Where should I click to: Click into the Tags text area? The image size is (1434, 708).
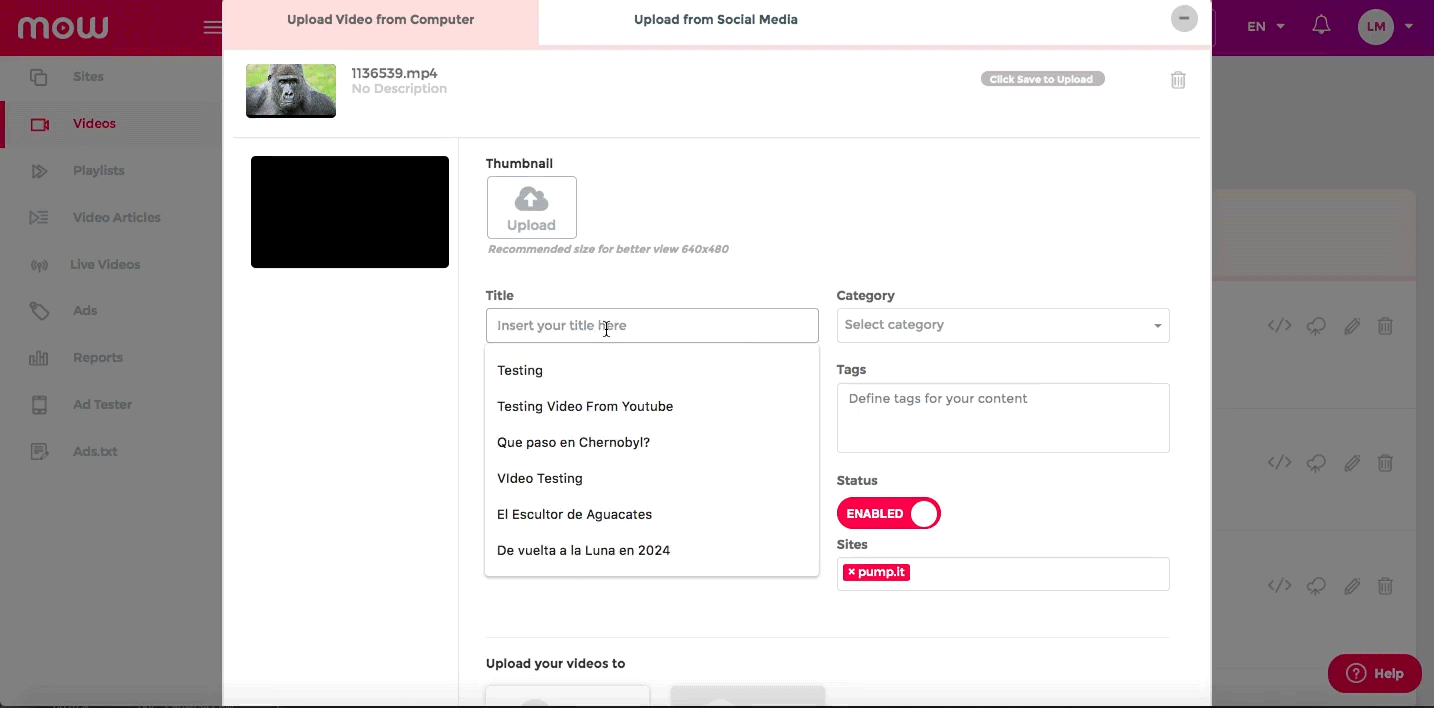coord(1002,417)
